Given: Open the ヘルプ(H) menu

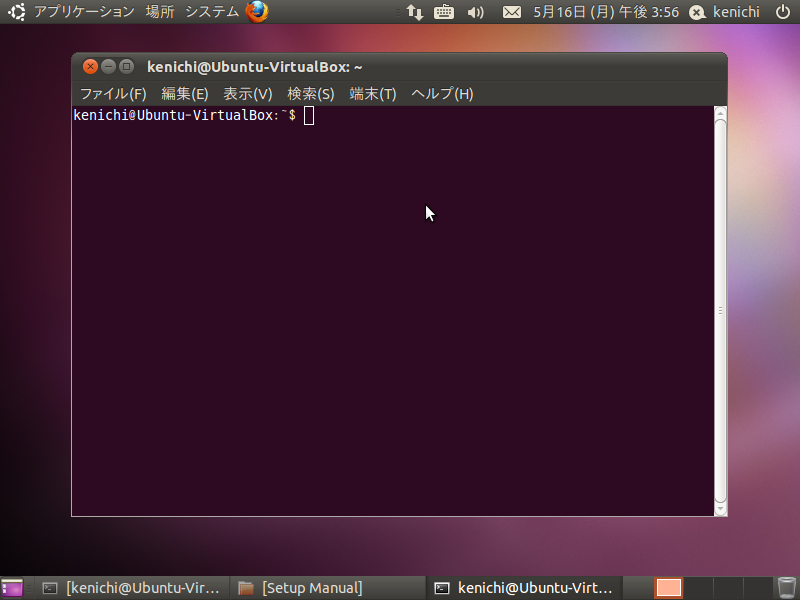Looking at the screenshot, I should point(442,94).
